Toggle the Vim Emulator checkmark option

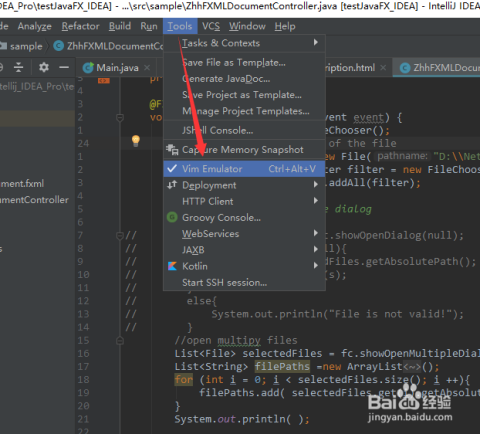click(x=244, y=169)
